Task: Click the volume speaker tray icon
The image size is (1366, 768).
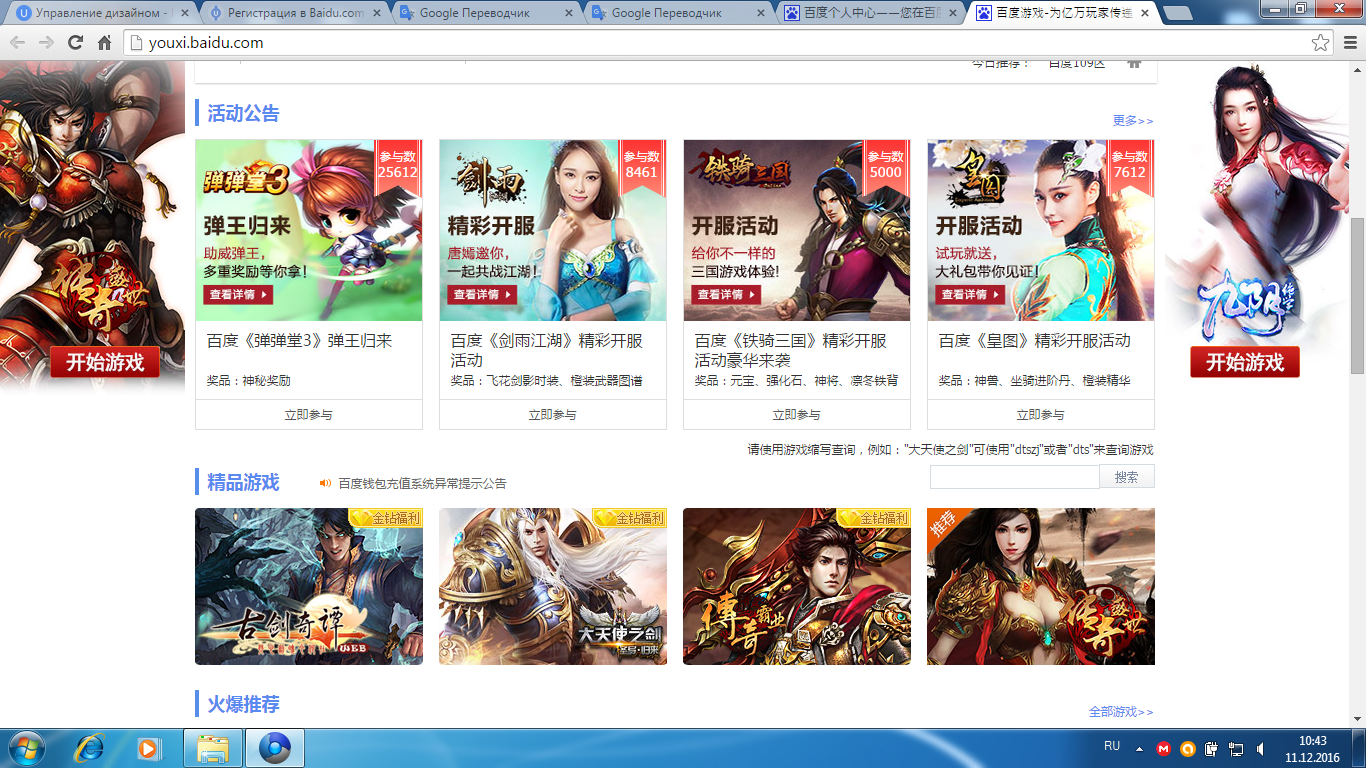Action: 1261,748
